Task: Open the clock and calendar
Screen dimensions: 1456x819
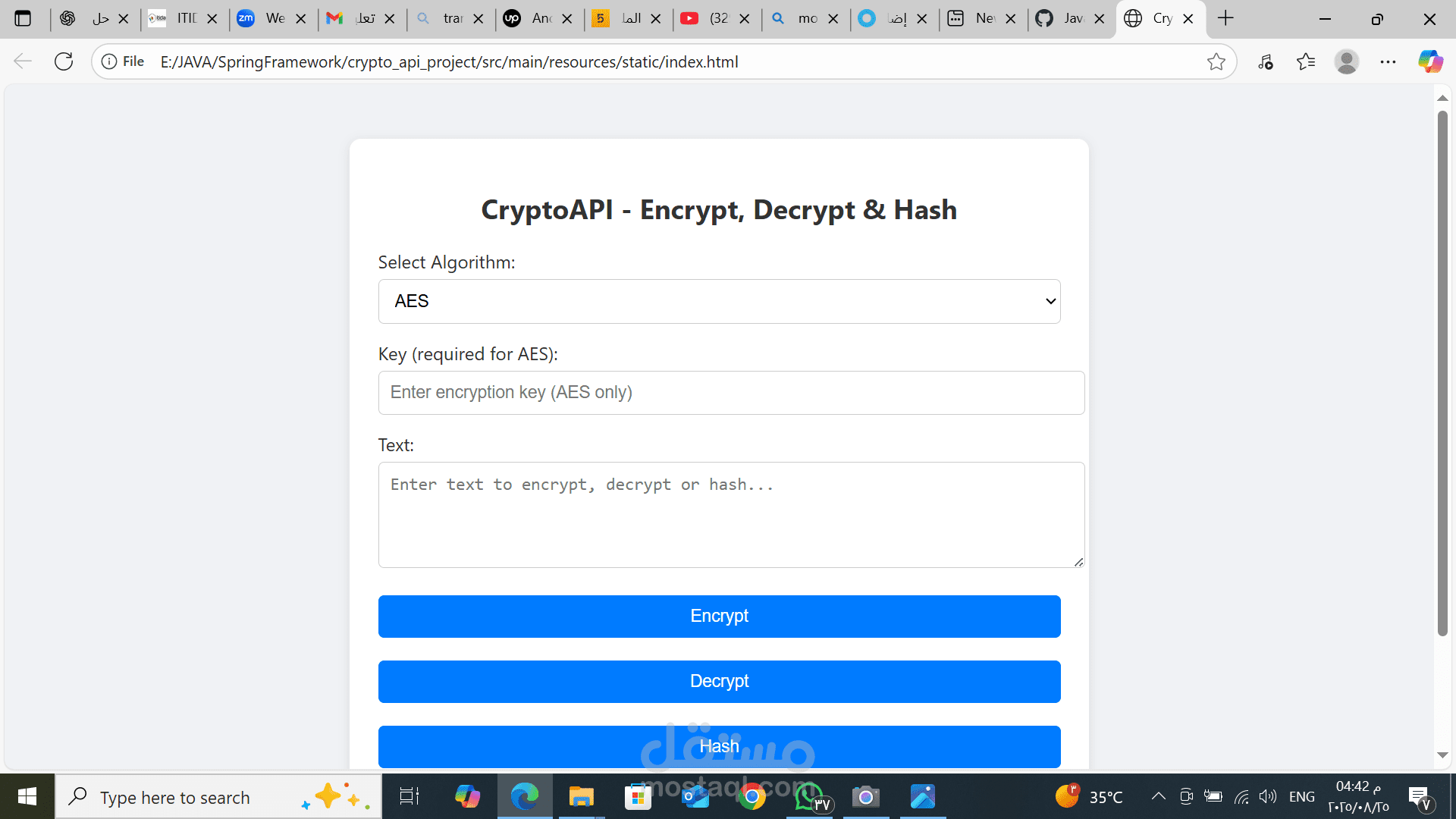Action: pyautogui.click(x=1358, y=796)
